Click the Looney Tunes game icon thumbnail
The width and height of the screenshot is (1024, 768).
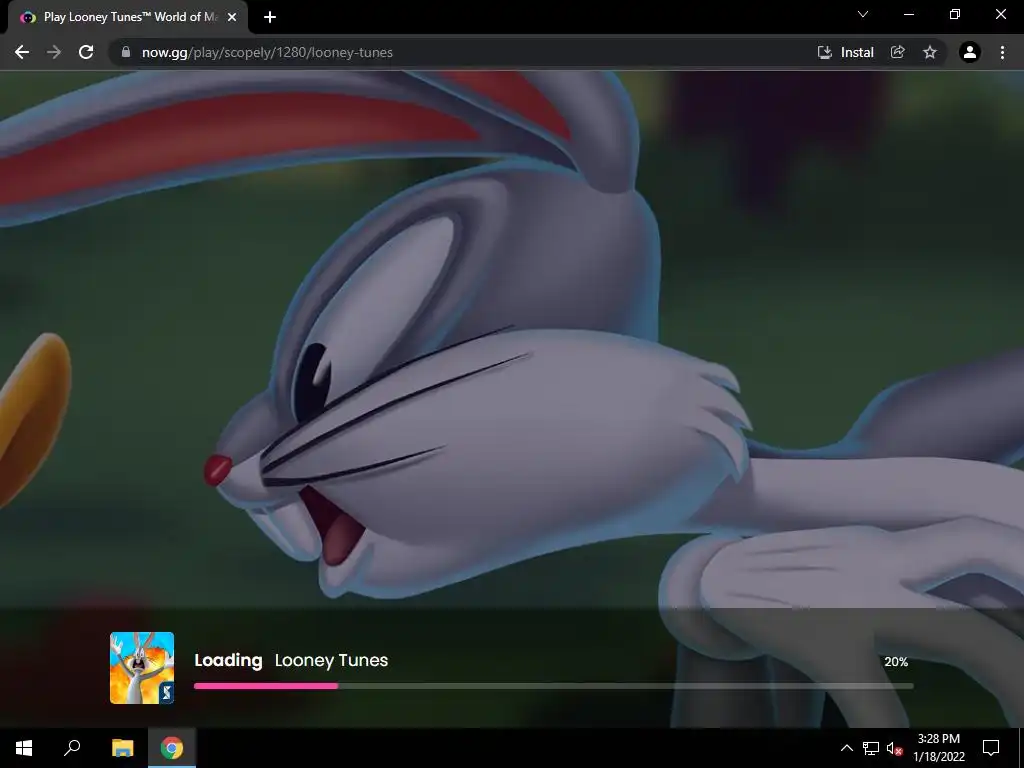coord(142,667)
